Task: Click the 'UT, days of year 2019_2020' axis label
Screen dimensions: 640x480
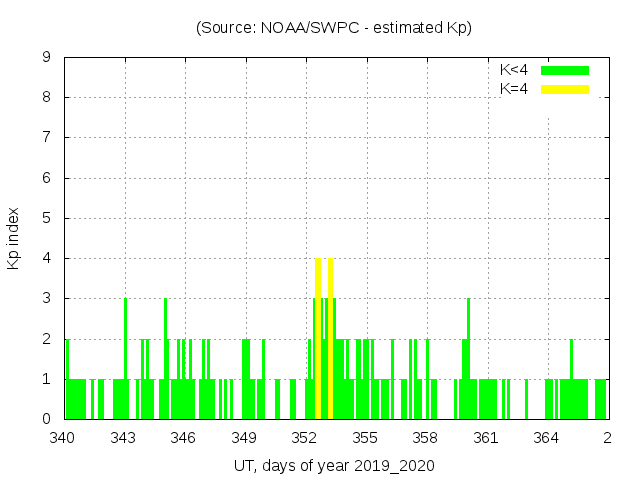Action: [334, 466]
